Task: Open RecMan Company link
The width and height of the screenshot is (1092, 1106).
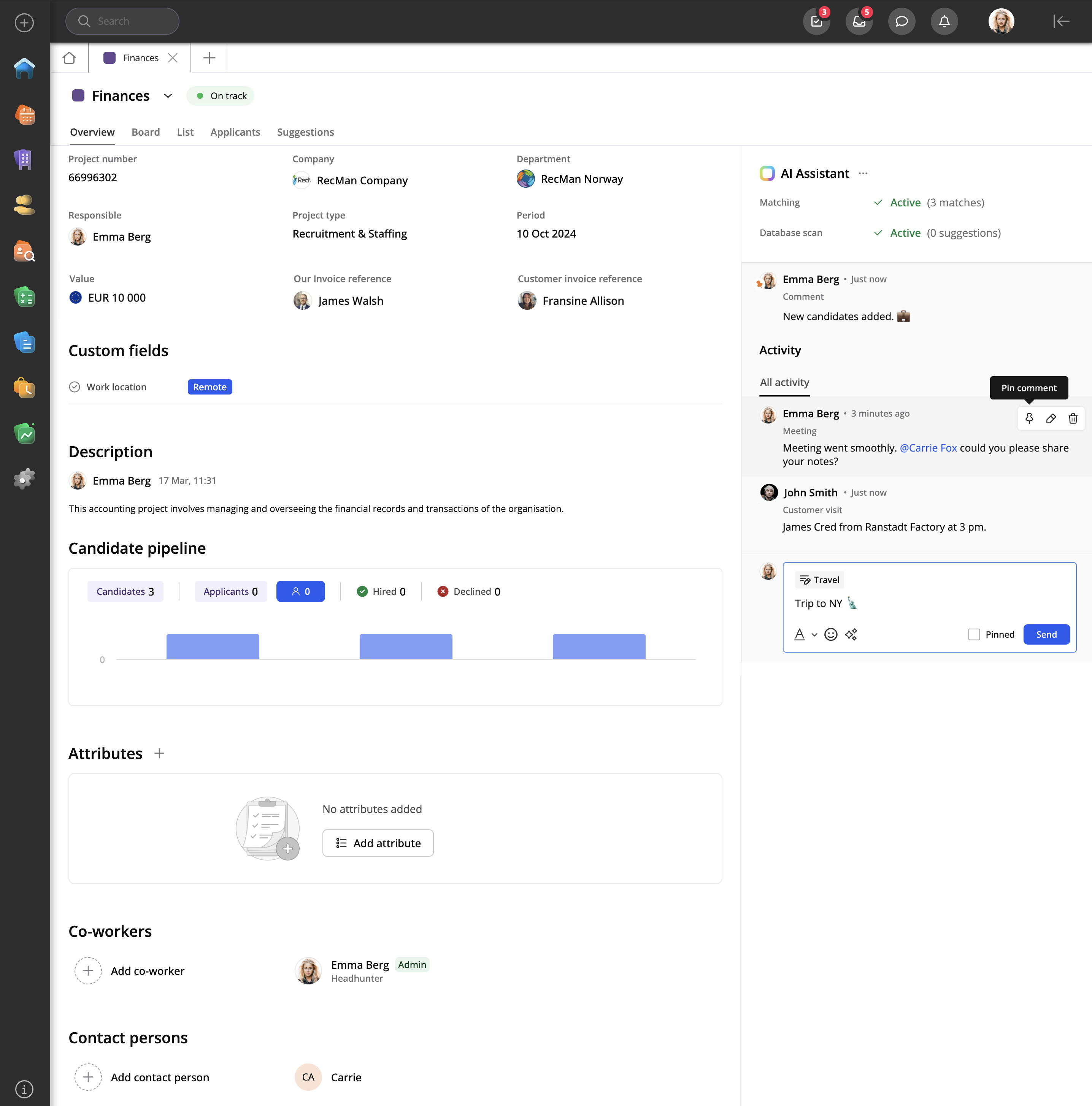Action: coord(351,180)
